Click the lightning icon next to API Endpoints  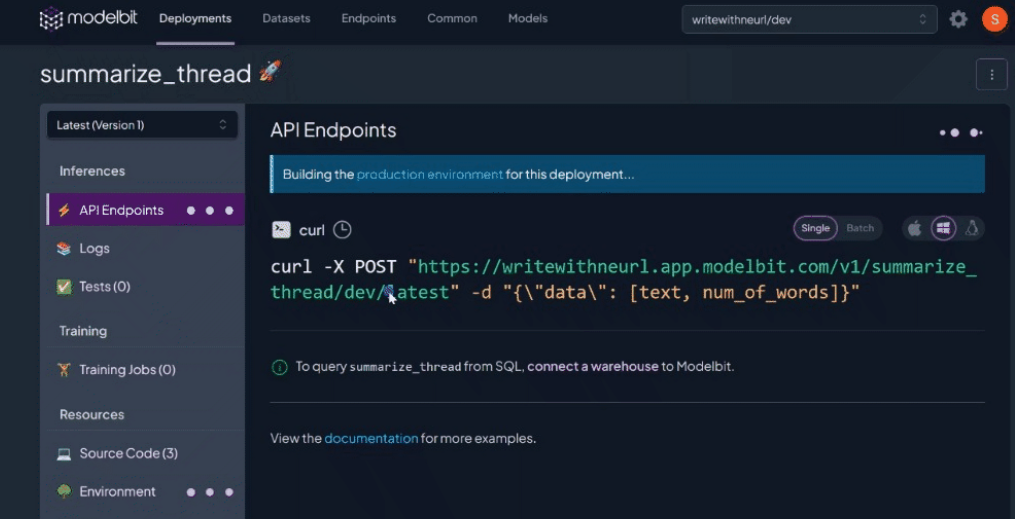click(x=63, y=210)
